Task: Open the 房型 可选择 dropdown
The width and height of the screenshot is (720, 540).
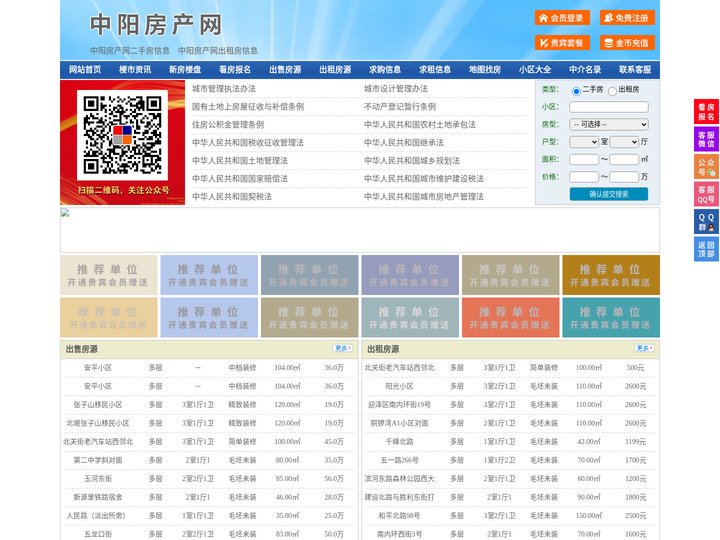Action: point(608,124)
